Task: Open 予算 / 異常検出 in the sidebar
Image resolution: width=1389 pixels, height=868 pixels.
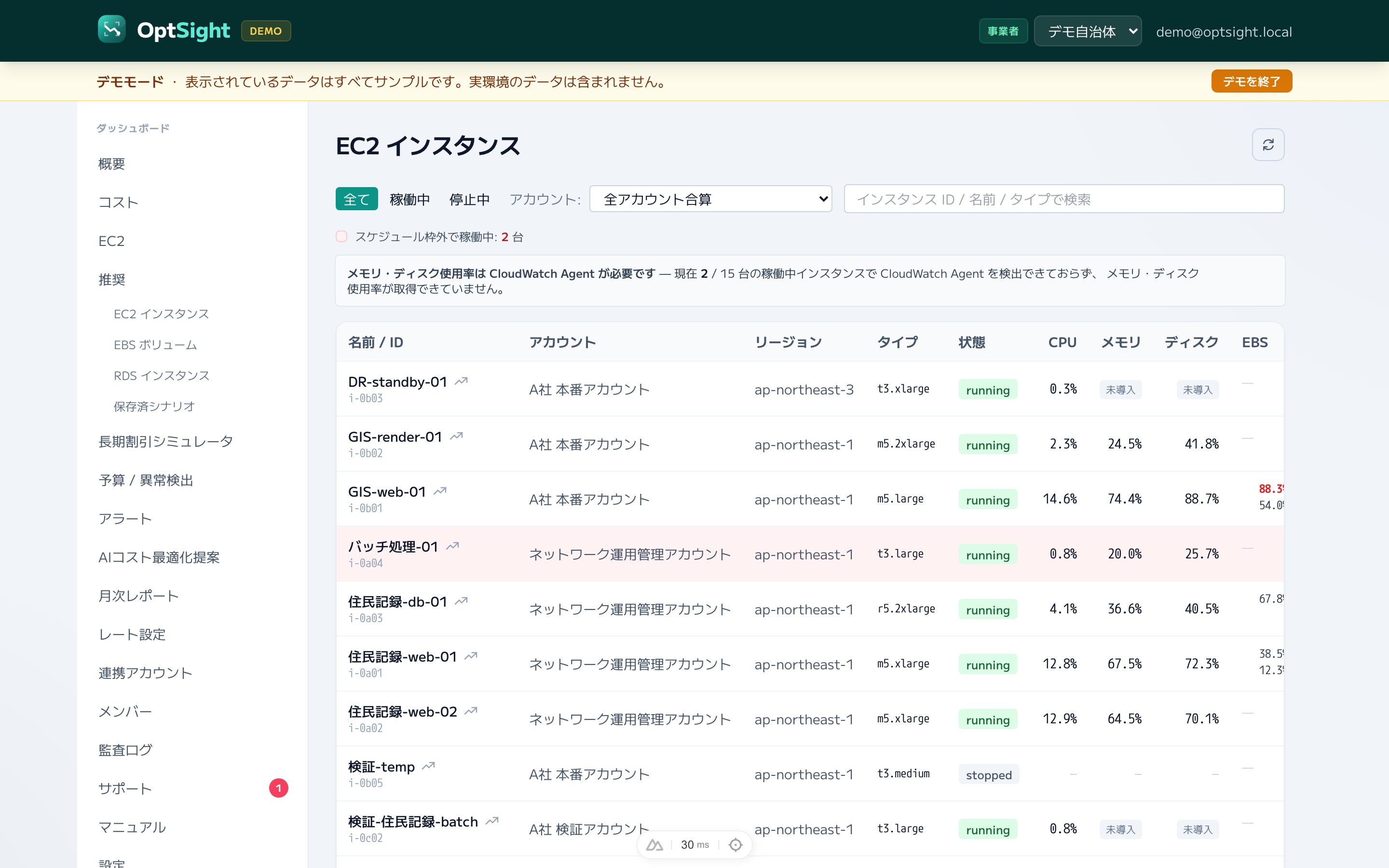Action: tap(146, 480)
